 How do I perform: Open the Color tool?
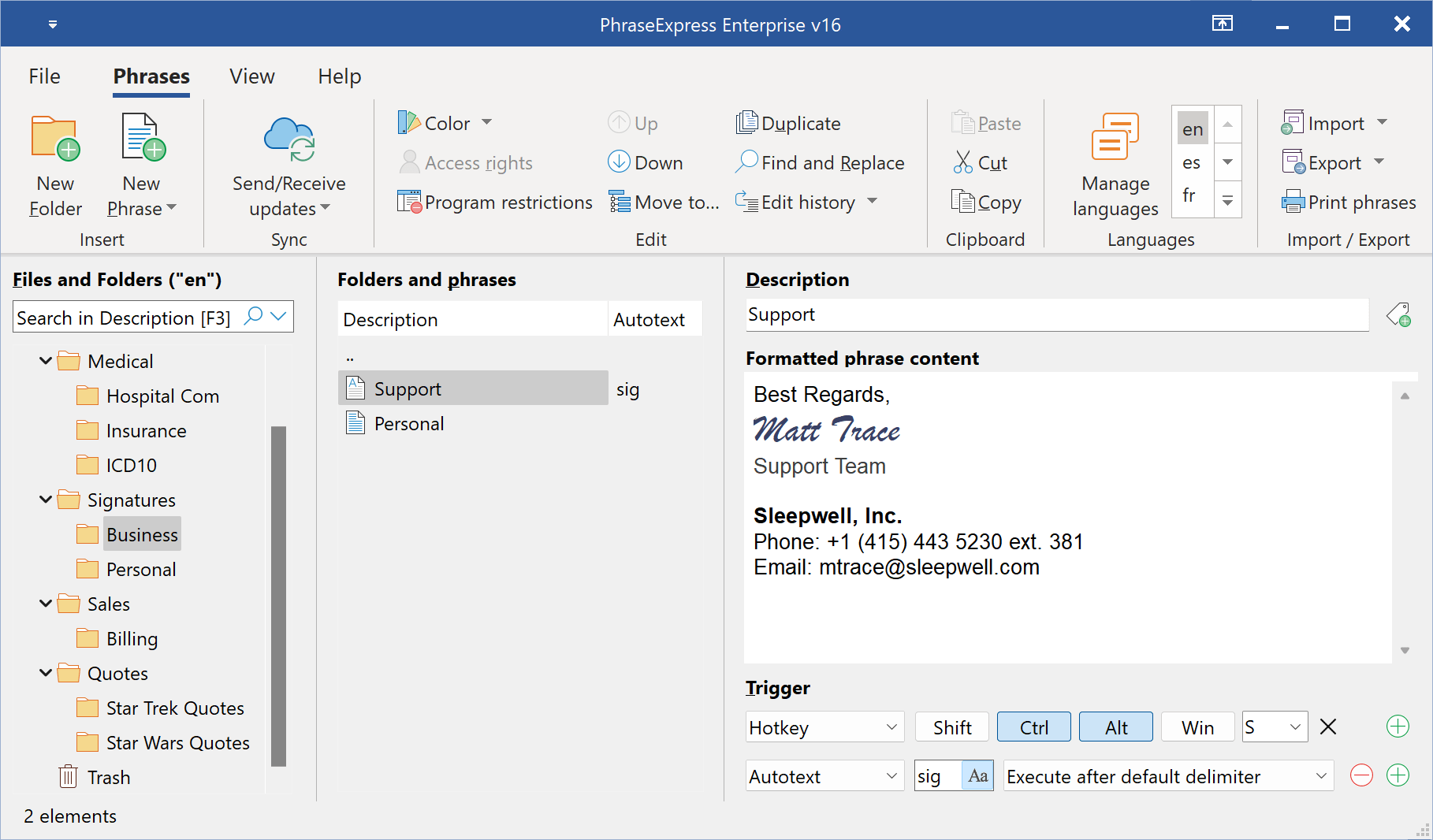click(445, 123)
